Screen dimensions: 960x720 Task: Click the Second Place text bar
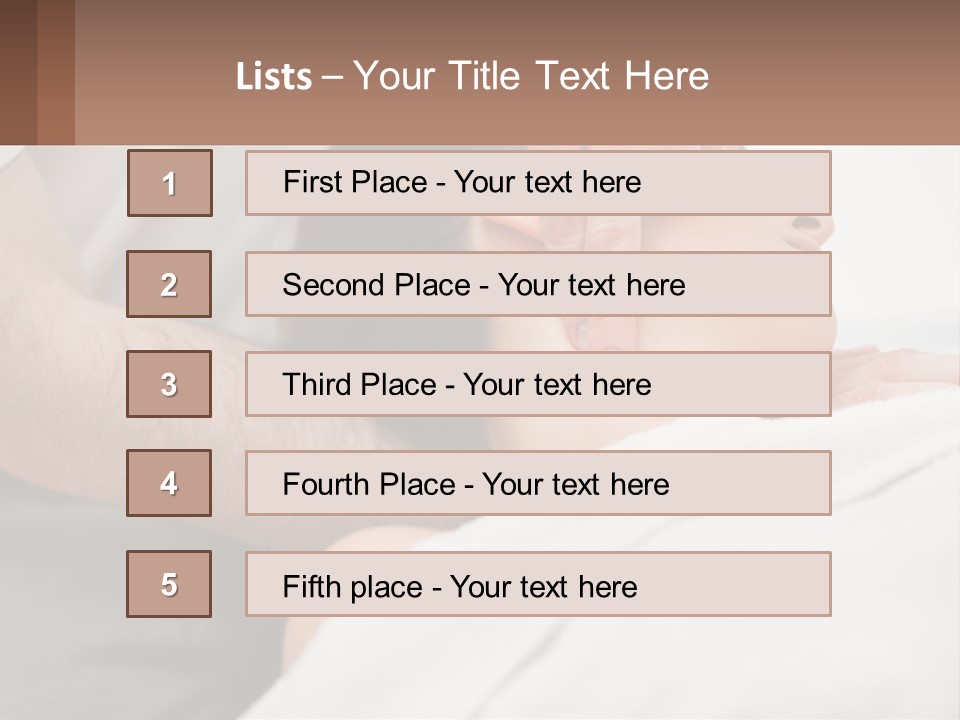tap(538, 284)
